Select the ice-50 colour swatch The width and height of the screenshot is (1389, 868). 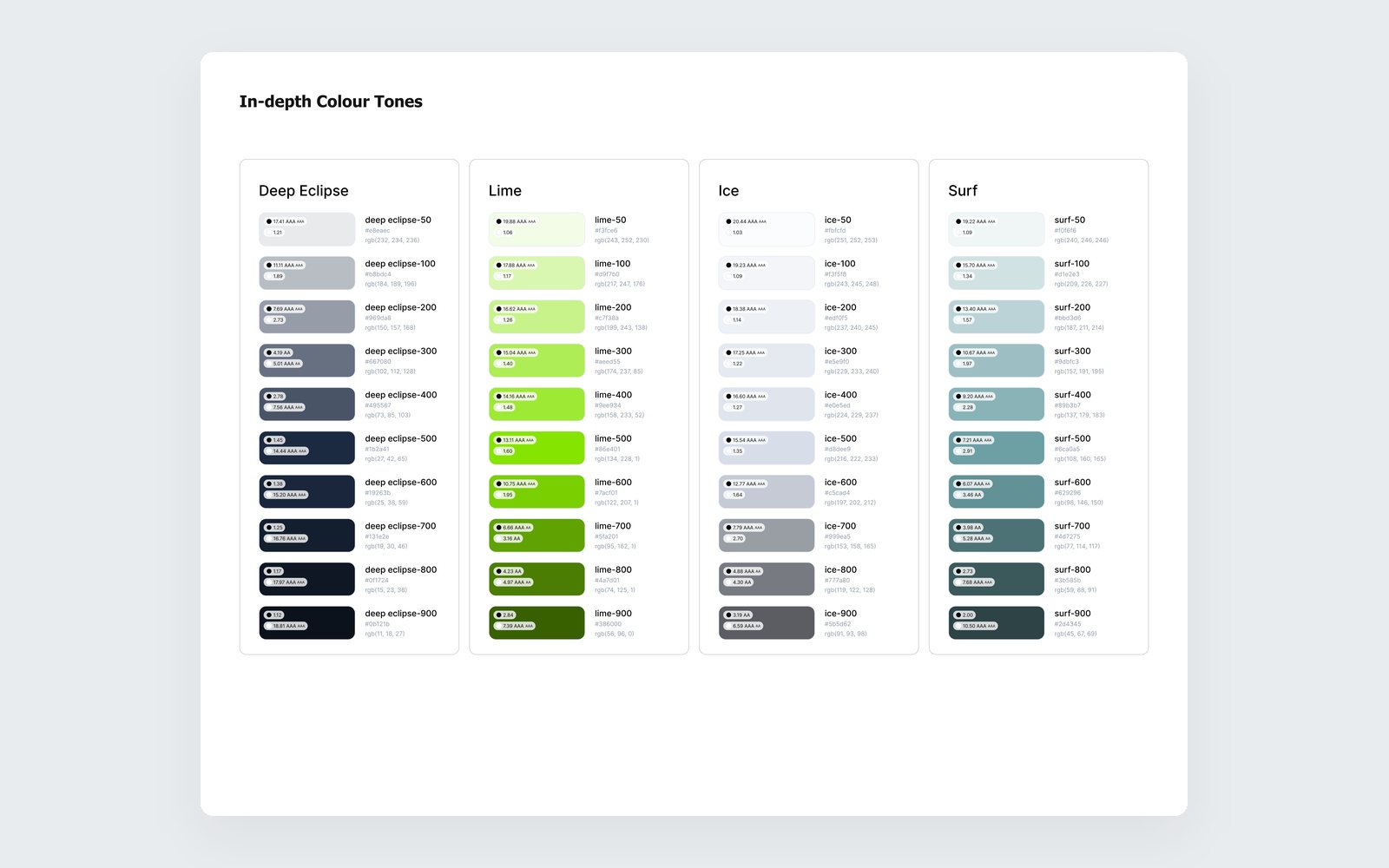[767, 229]
